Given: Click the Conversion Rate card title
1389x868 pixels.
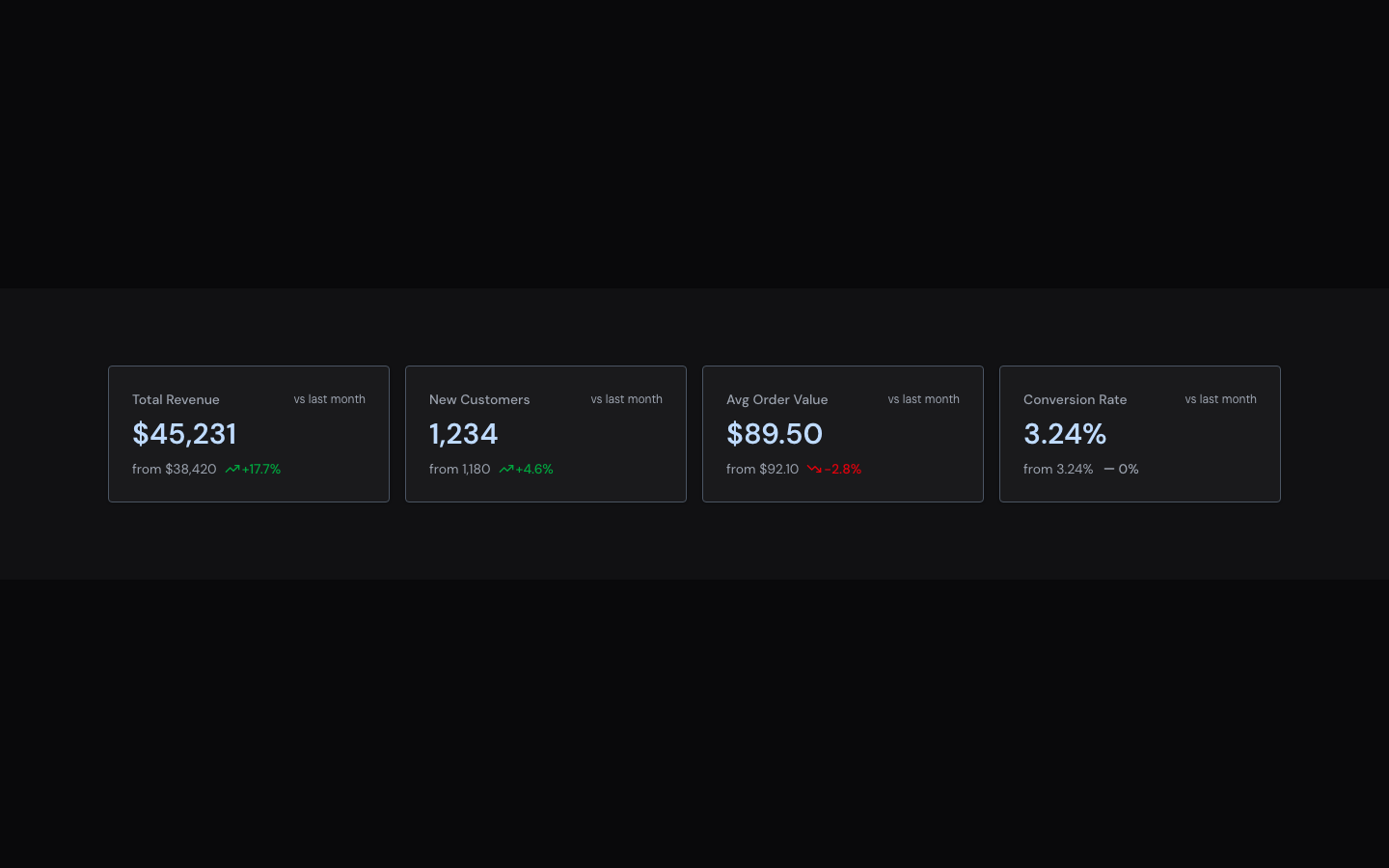Looking at the screenshot, I should (x=1076, y=399).
